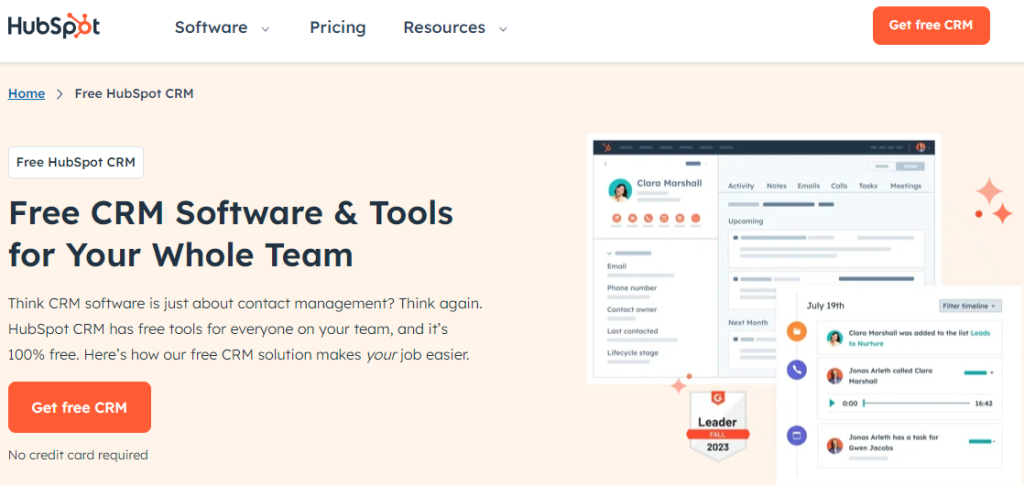
Task: Click the Last contacted field label
Action: tap(632, 331)
